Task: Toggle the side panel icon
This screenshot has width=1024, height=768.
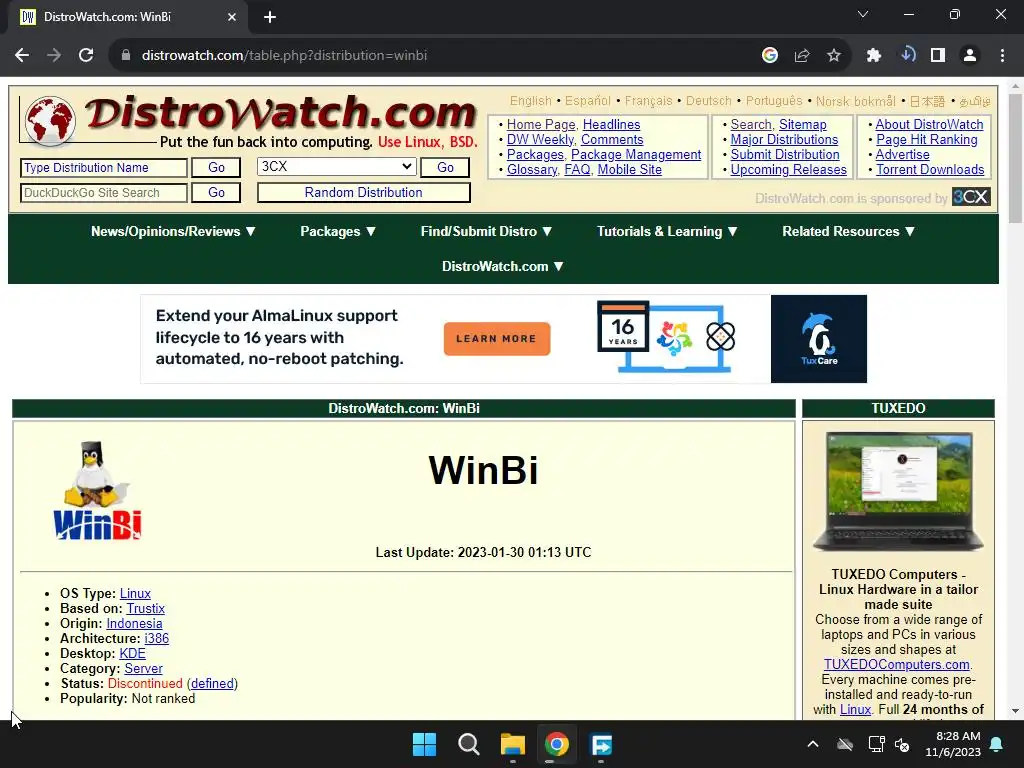Action: coord(938,56)
